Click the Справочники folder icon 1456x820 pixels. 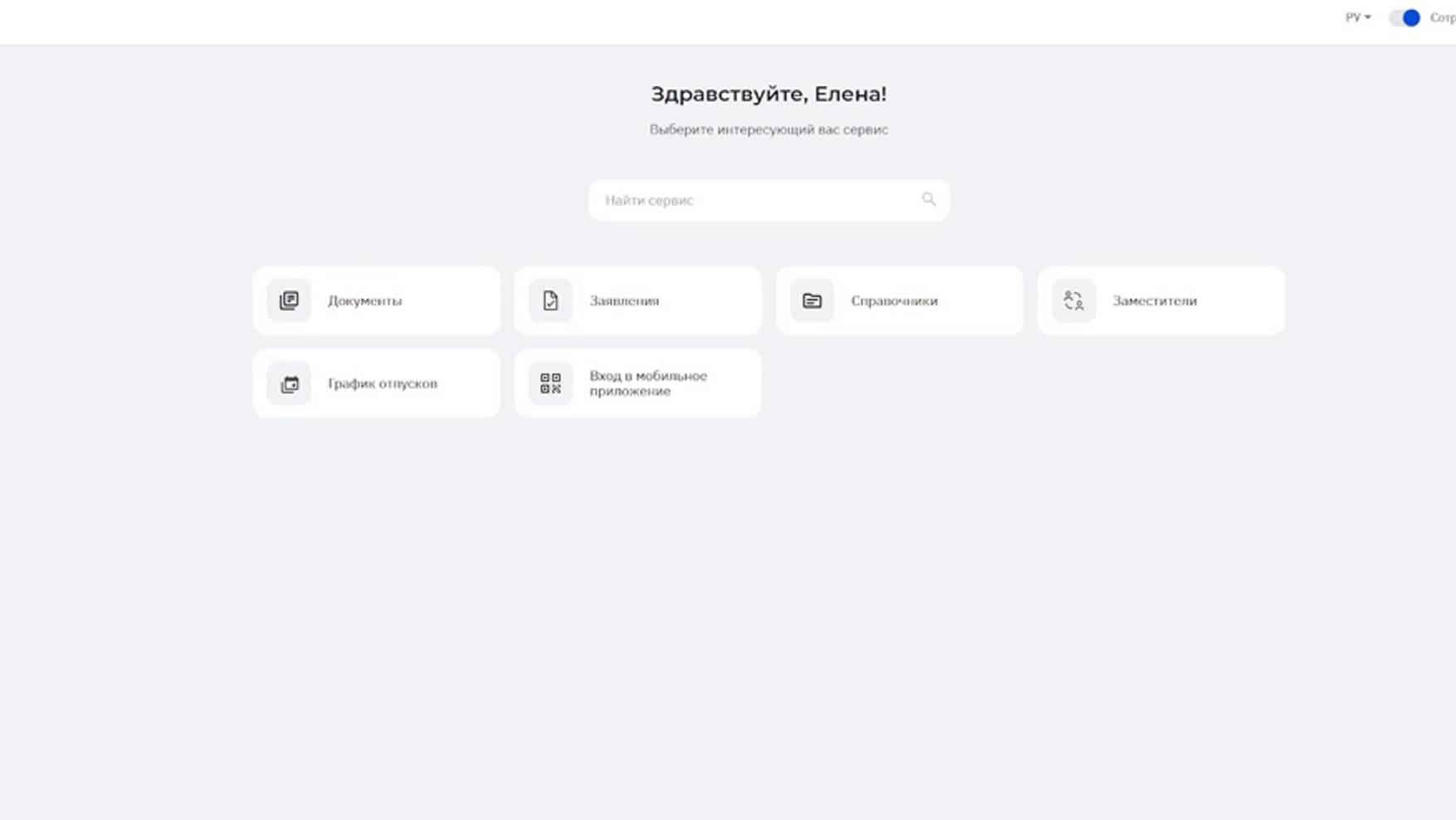pyautogui.click(x=812, y=300)
